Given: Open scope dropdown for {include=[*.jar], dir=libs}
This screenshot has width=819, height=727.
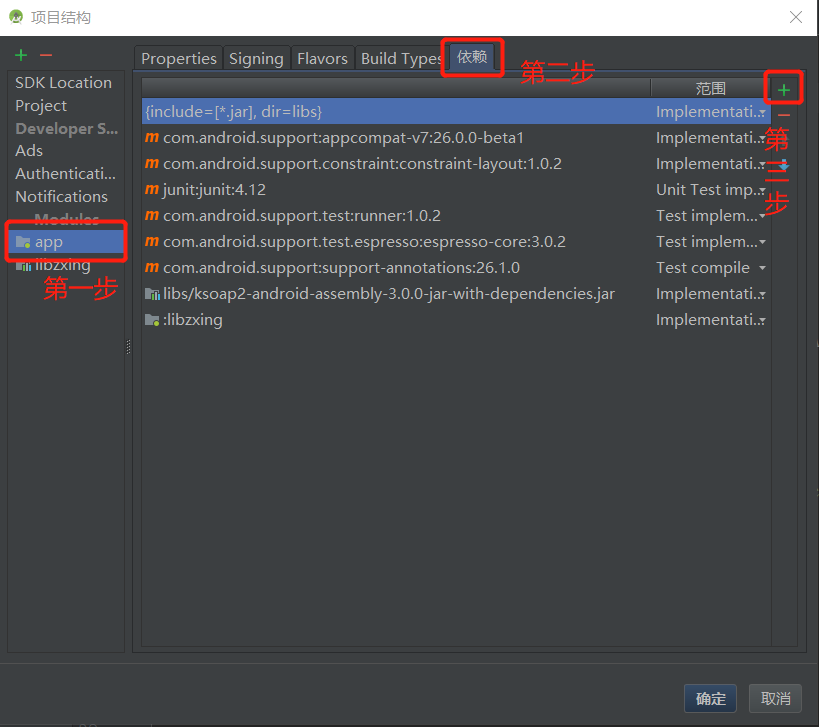Looking at the screenshot, I should [x=762, y=112].
